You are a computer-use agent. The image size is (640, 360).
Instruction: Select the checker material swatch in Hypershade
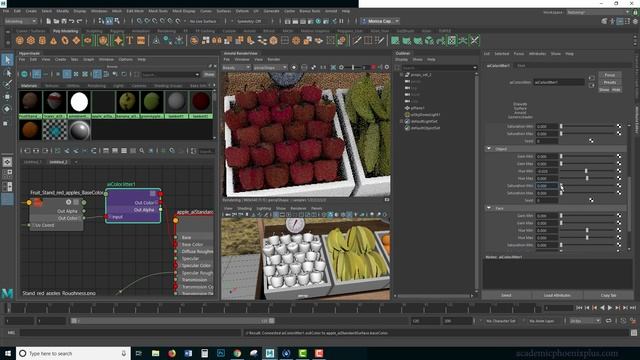(55, 131)
